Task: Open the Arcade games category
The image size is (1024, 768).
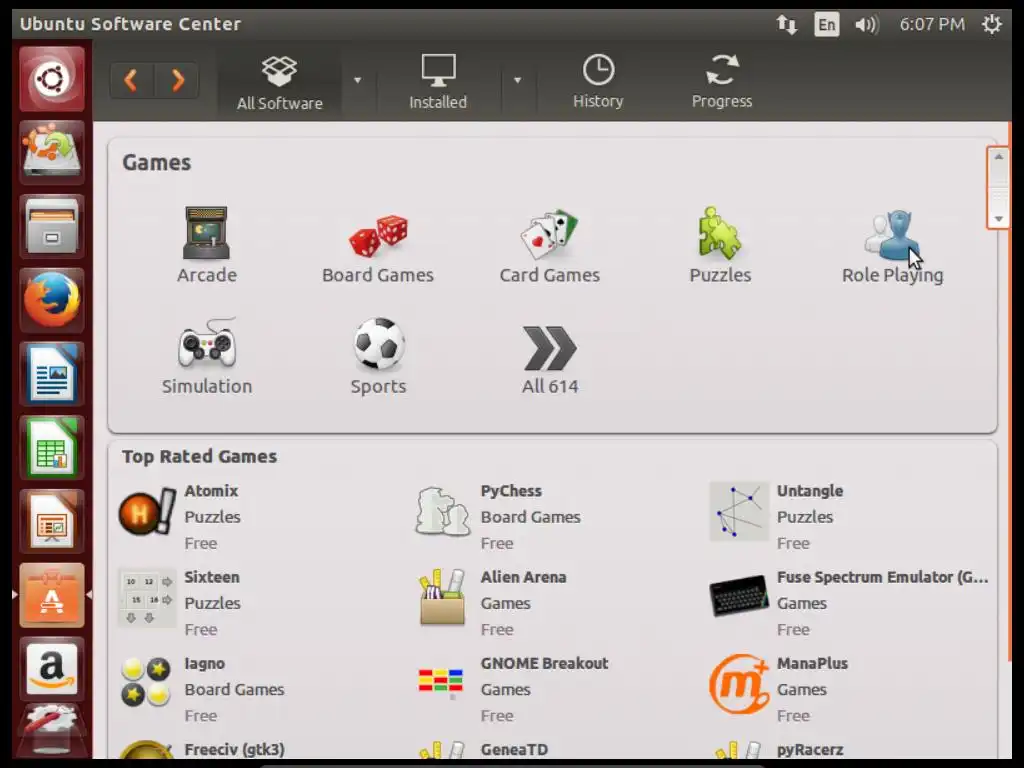Action: click(x=206, y=245)
